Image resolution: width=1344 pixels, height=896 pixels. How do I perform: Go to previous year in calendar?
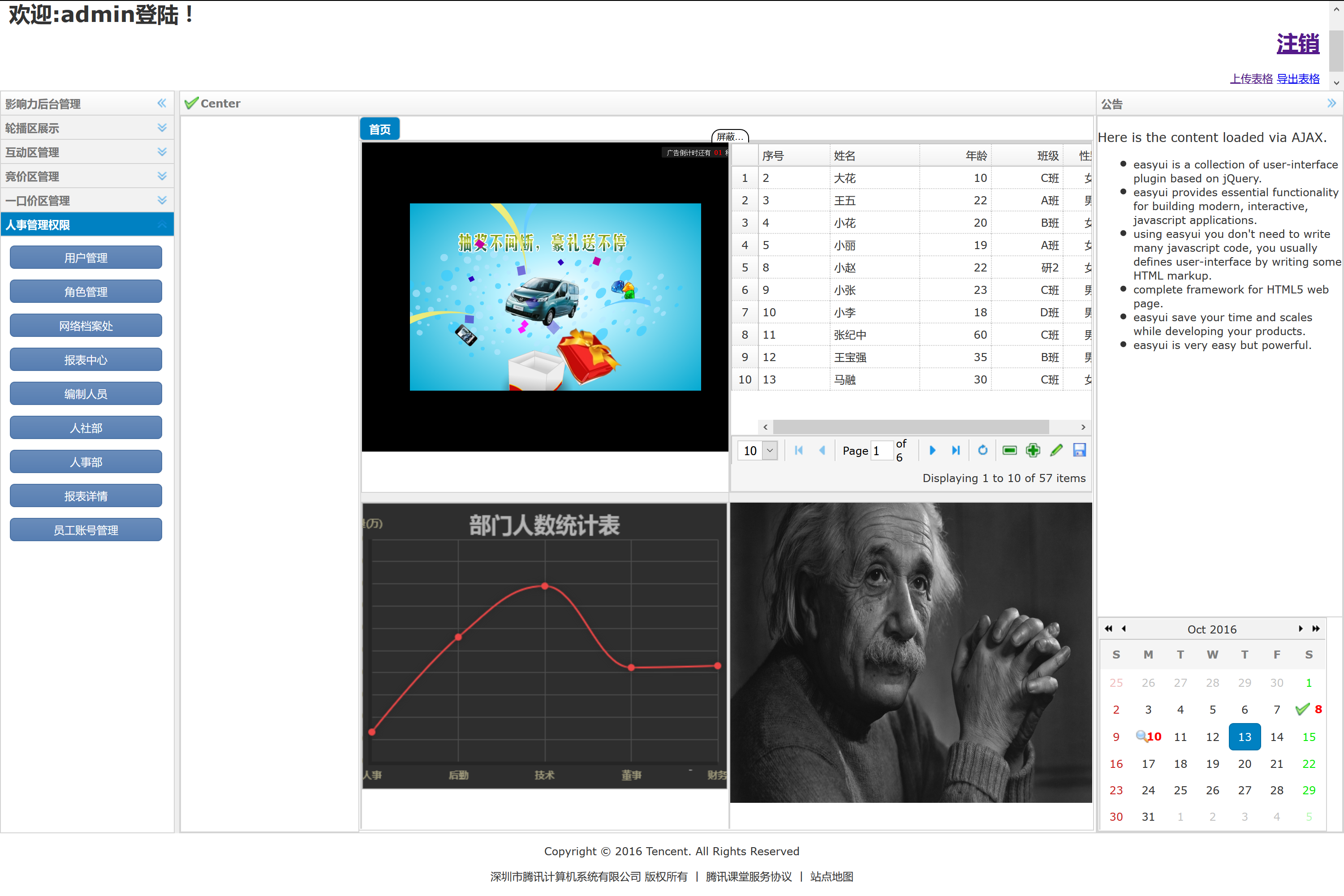[x=1108, y=629]
